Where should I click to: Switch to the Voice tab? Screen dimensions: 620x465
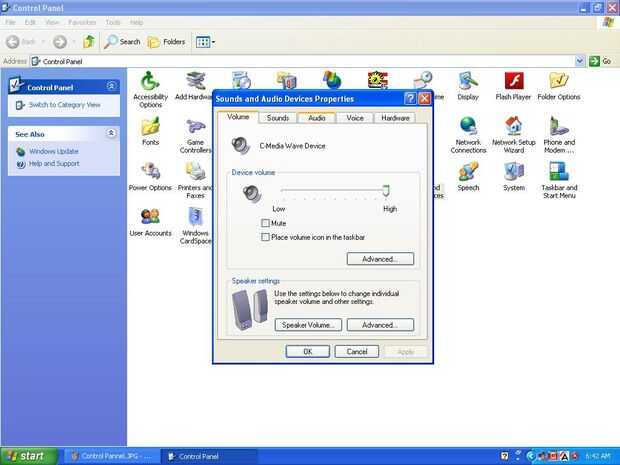point(355,118)
